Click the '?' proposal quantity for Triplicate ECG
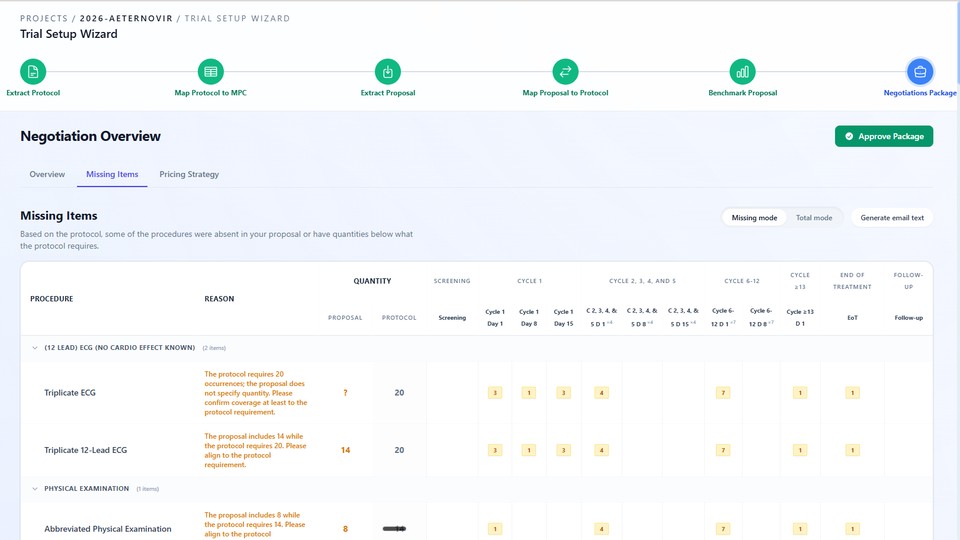 pos(345,392)
